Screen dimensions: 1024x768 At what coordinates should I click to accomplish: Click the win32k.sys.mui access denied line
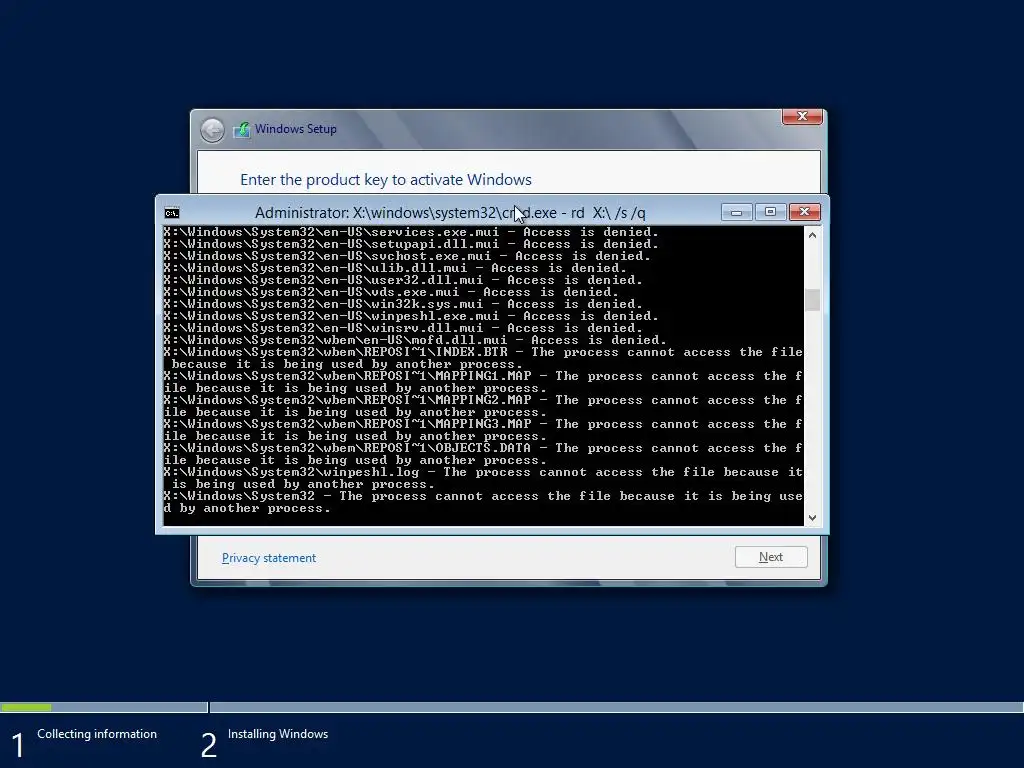403,304
